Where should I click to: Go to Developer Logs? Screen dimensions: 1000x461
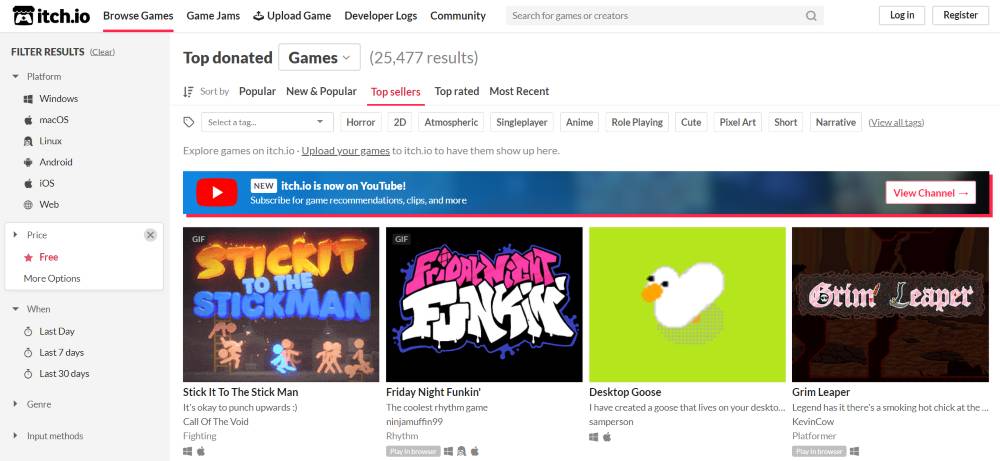(381, 16)
